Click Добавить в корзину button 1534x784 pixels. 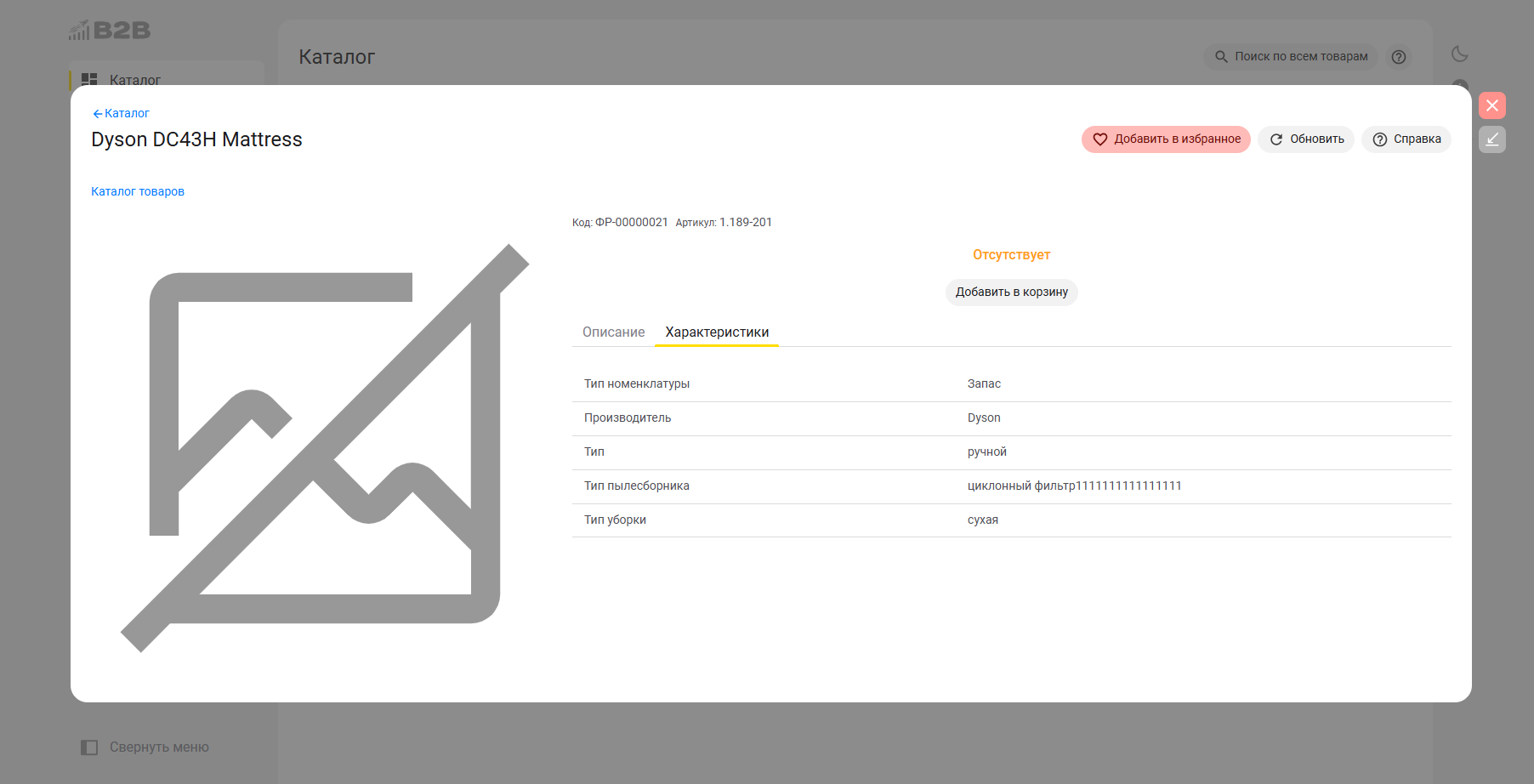tap(1012, 292)
